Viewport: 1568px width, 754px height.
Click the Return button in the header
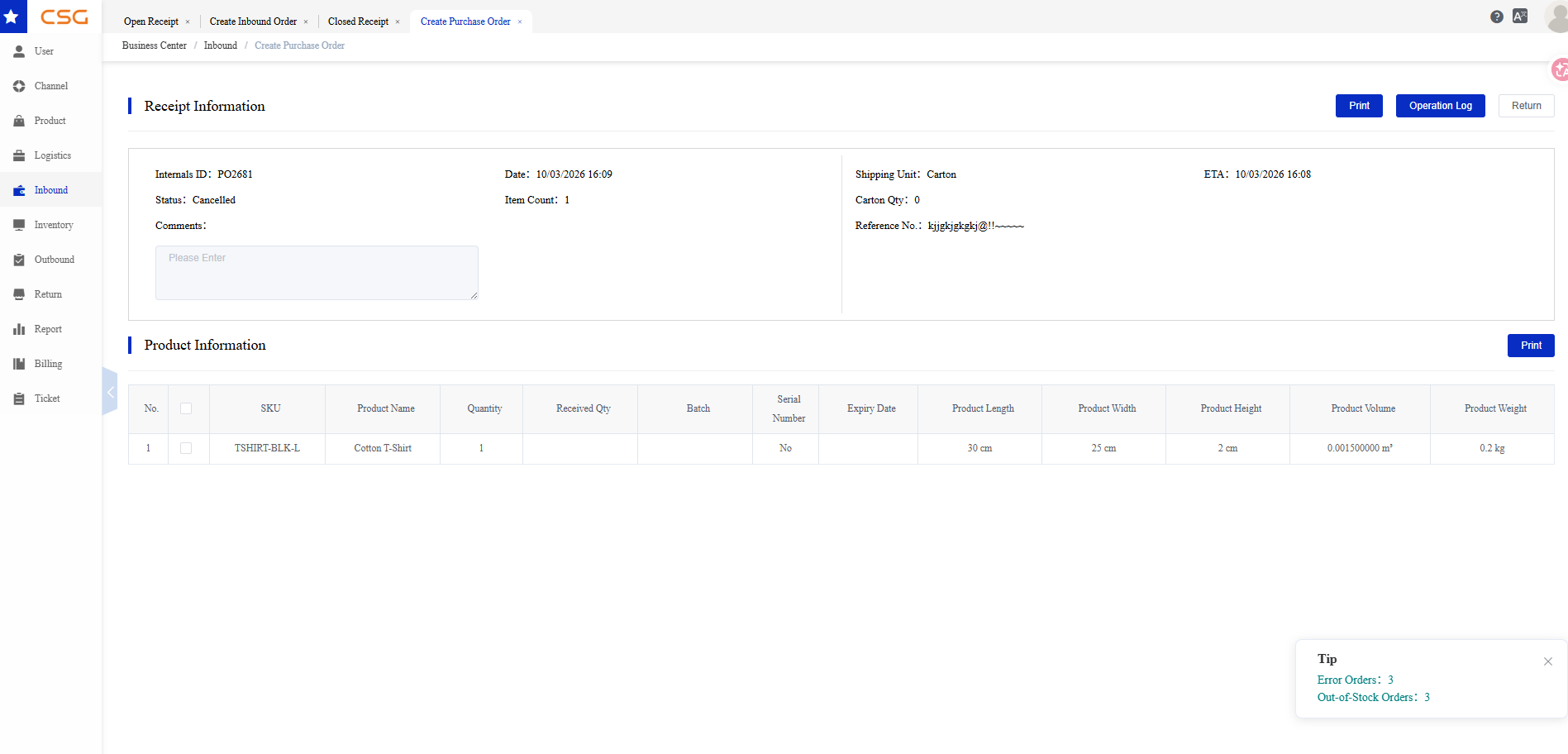click(x=1527, y=106)
